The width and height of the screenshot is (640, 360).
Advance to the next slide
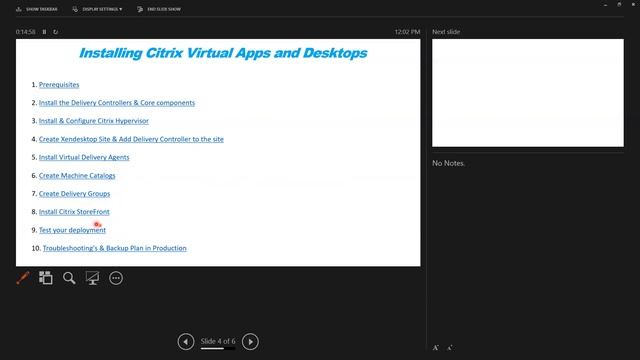point(250,342)
